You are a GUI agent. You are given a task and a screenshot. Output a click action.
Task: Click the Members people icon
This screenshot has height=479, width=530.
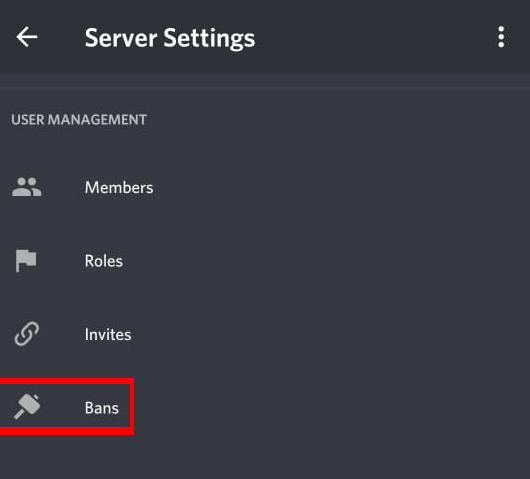(27, 187)
